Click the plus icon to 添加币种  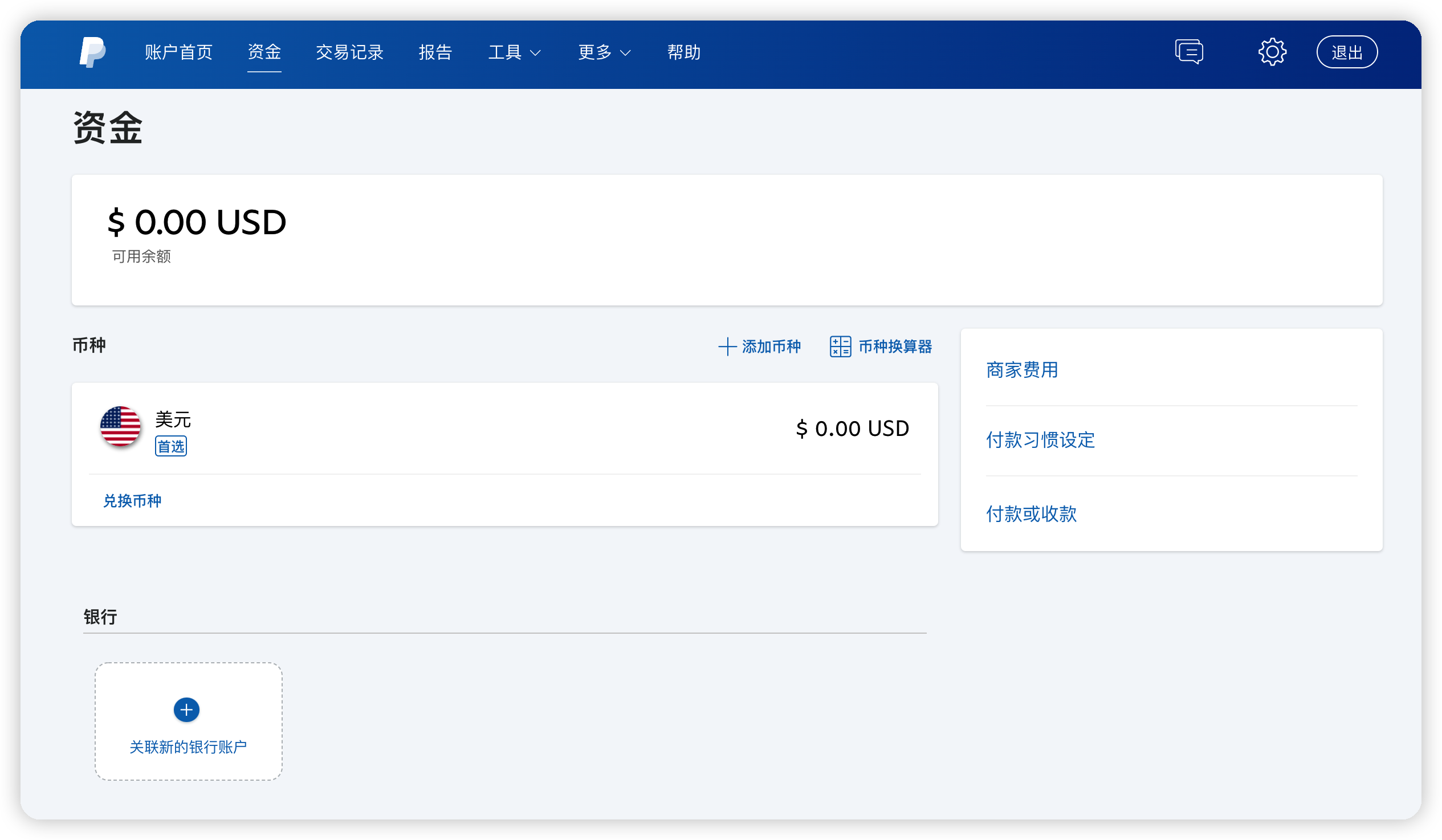click(x=727, y=346)
